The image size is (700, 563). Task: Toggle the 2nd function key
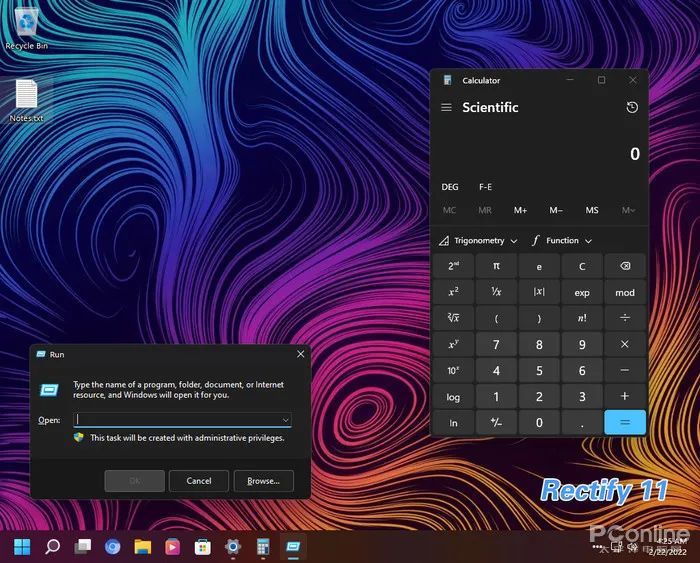pyautogui.click(x=453, y=266)
